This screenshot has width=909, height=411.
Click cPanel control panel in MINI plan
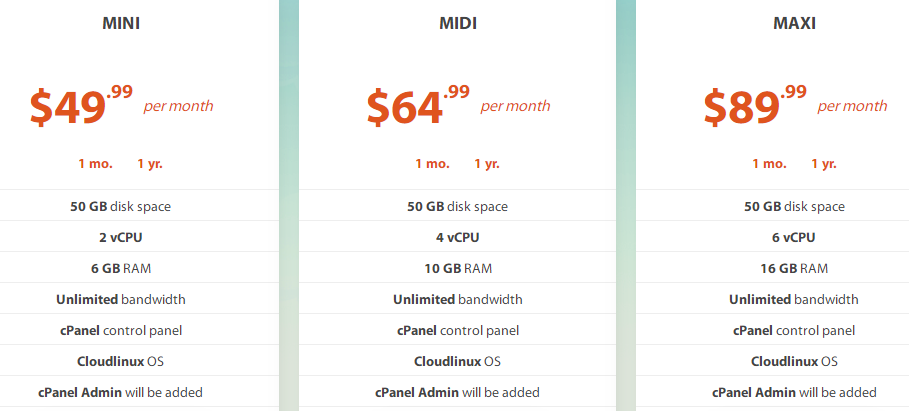click(121, 330)
